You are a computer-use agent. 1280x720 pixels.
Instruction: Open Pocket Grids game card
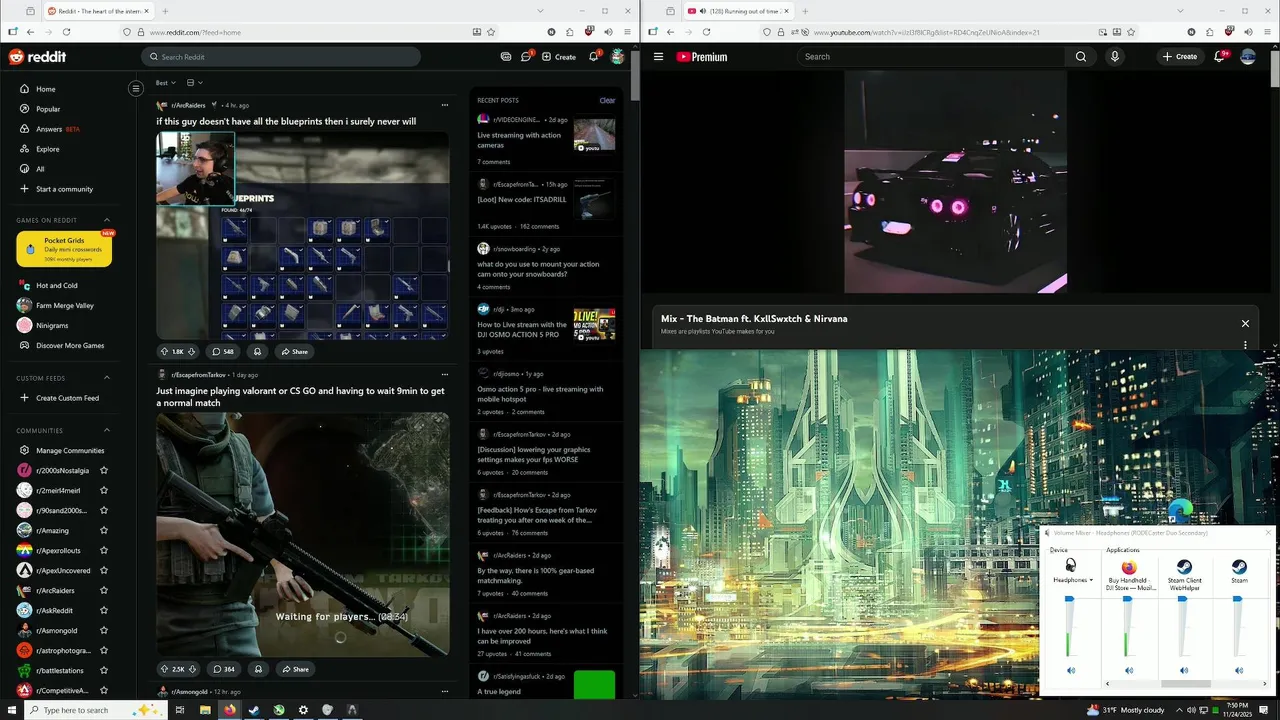64,249
